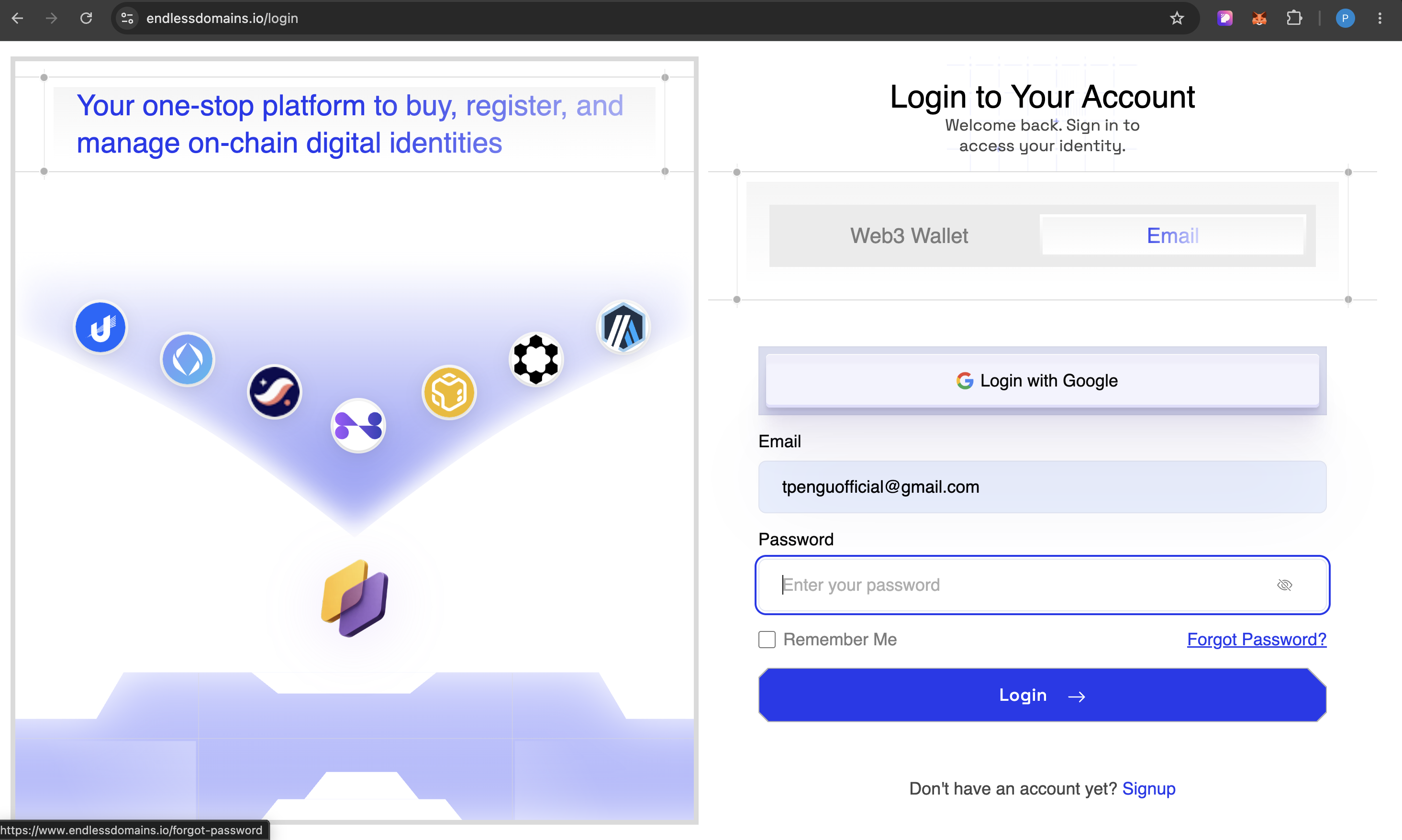Click the blue Login button

[1042, 695]
